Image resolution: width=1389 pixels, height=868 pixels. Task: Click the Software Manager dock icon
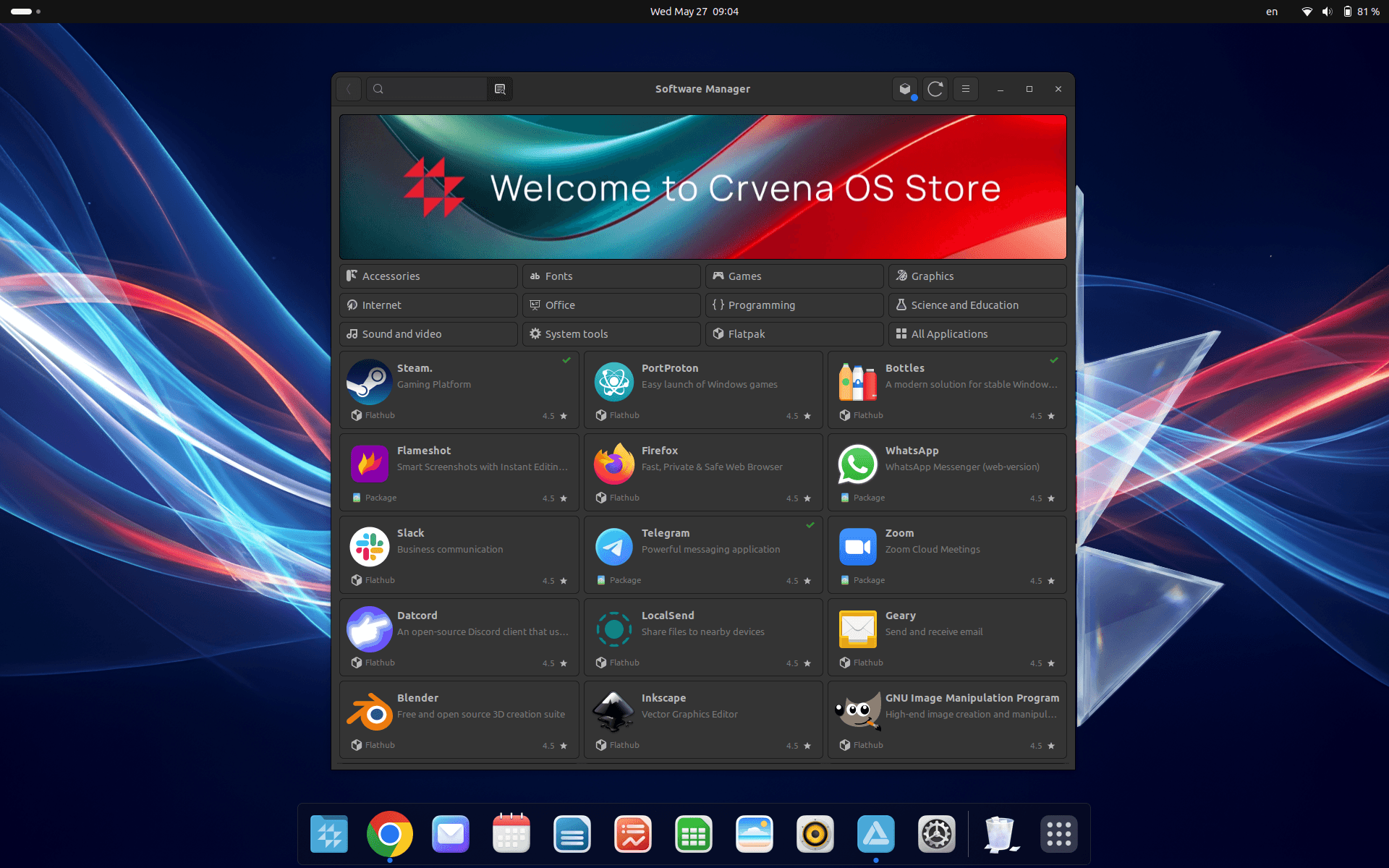[876, 835]
